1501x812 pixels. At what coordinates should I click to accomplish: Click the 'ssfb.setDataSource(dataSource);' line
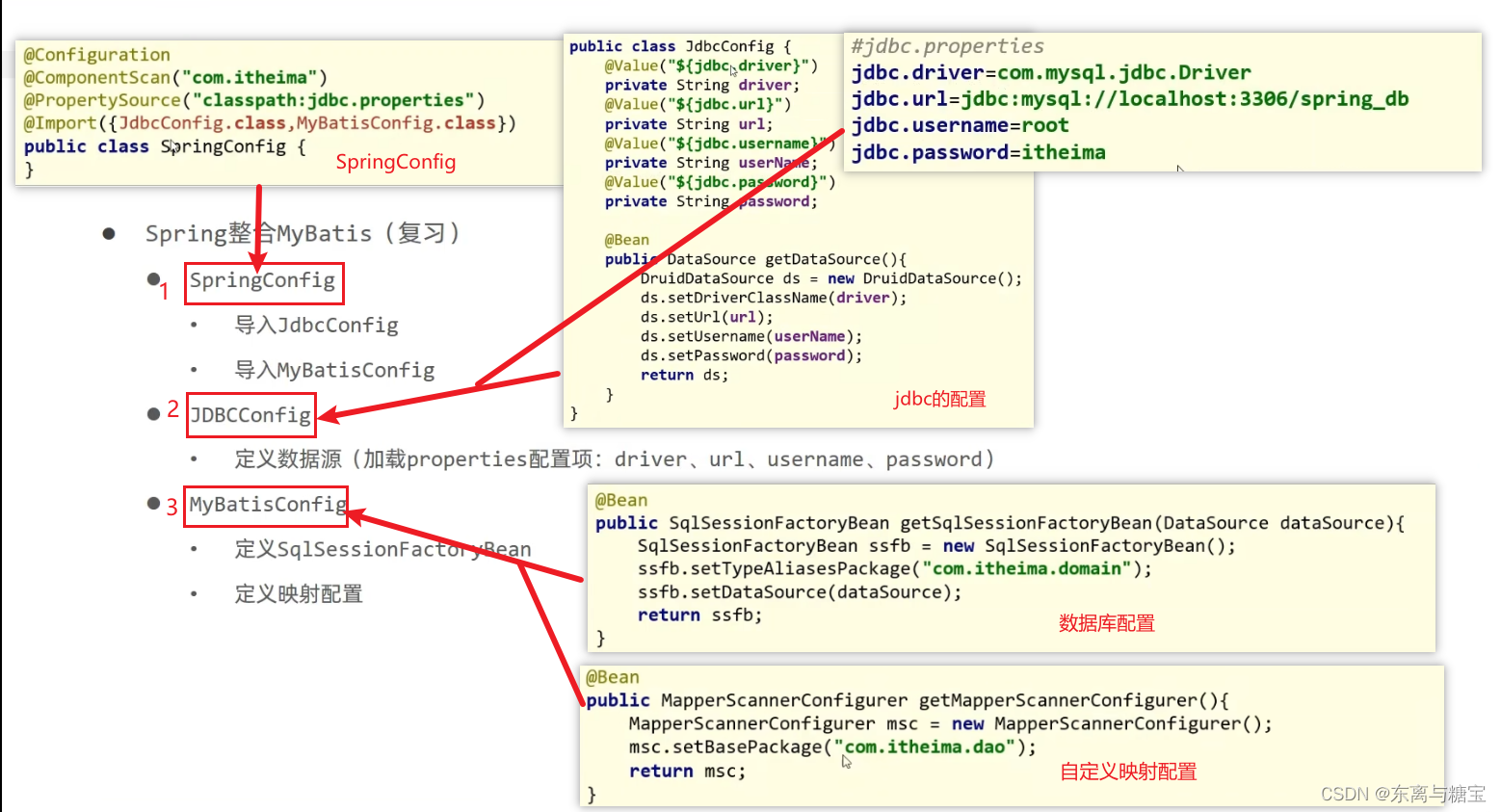point(800,592)
